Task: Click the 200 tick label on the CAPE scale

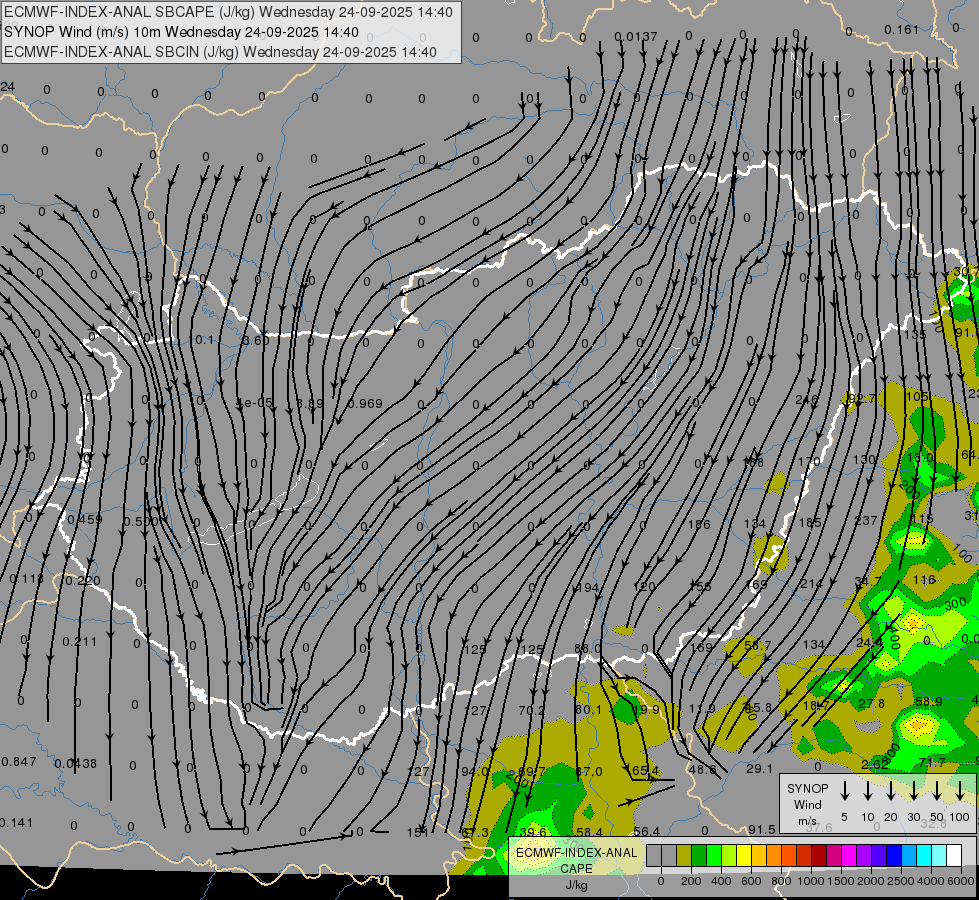Action: point(691,881)
